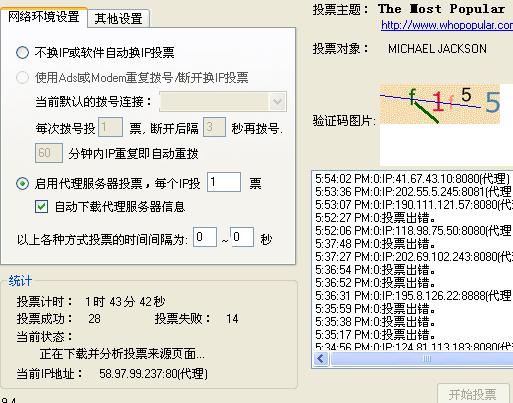This screenshot has height=403, width=513.
Task: Select the 网络环境设置 tab
Action: pos(44,17)
